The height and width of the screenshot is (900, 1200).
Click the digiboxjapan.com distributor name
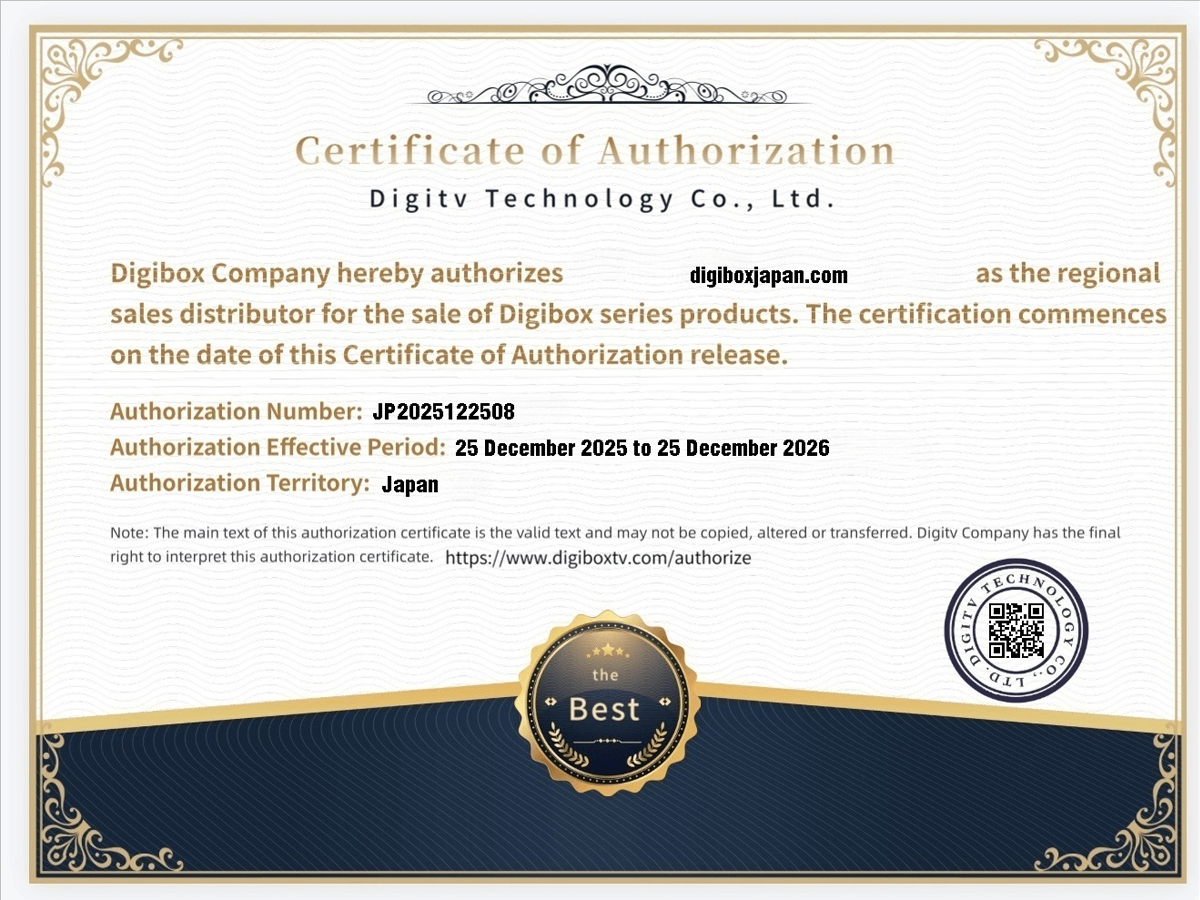769,275
